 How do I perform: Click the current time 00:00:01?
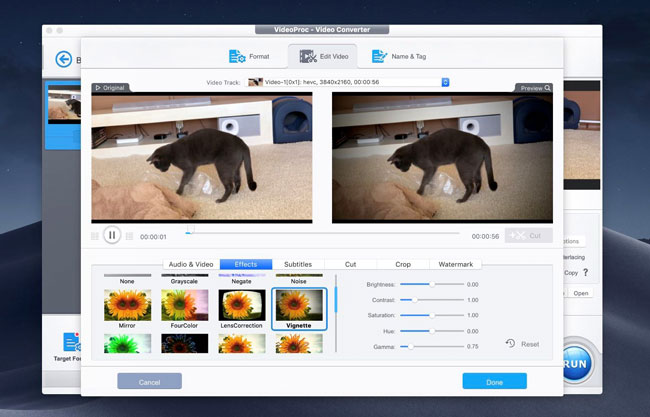[153, 237]
